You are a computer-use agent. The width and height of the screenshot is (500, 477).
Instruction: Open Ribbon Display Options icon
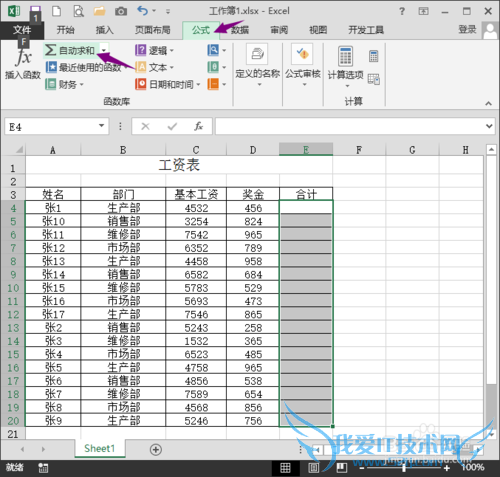click(x=424, y=11)
